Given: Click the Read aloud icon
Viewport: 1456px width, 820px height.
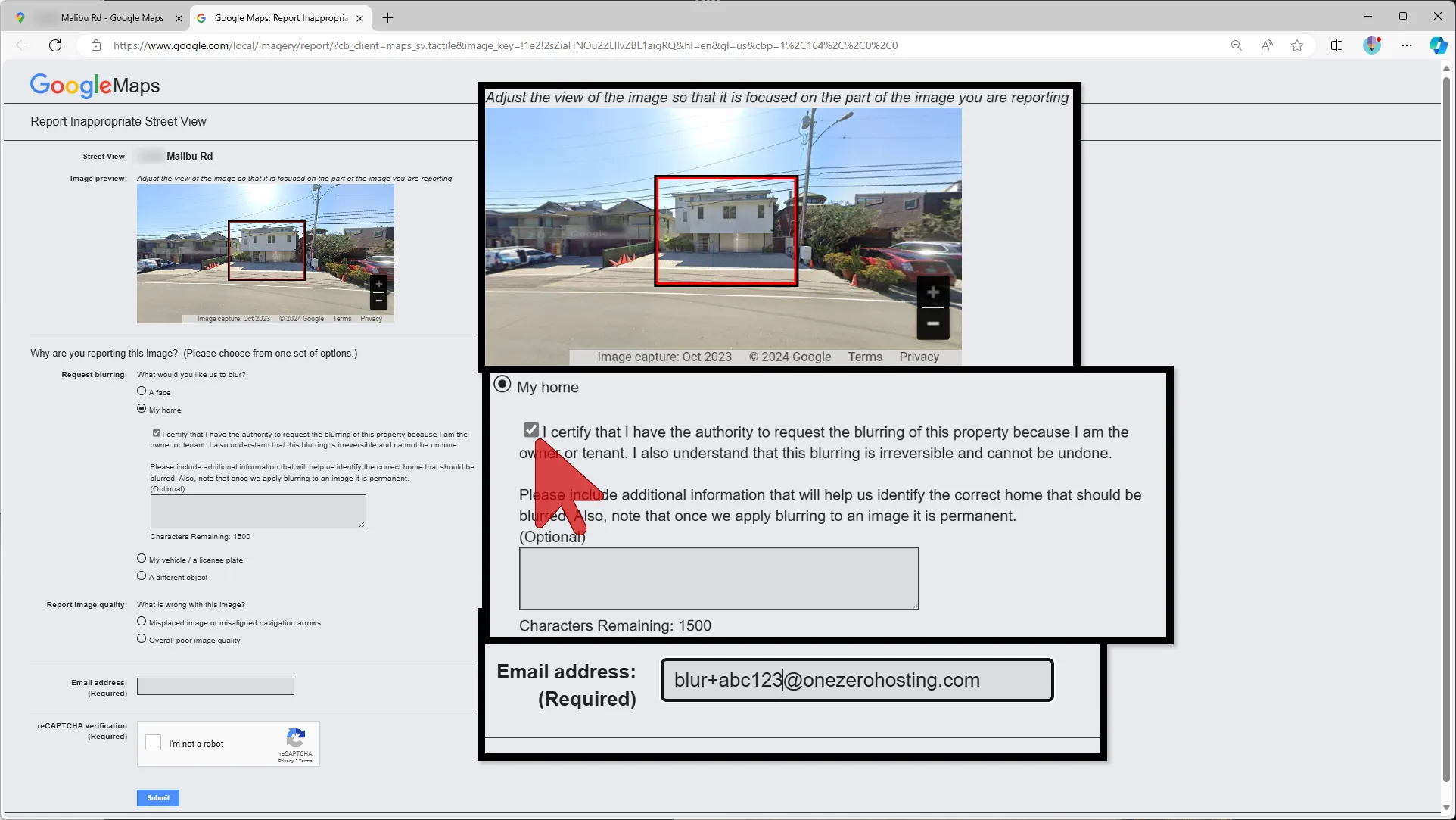Looking at the screenshot, I should (x=1267, y=45).
